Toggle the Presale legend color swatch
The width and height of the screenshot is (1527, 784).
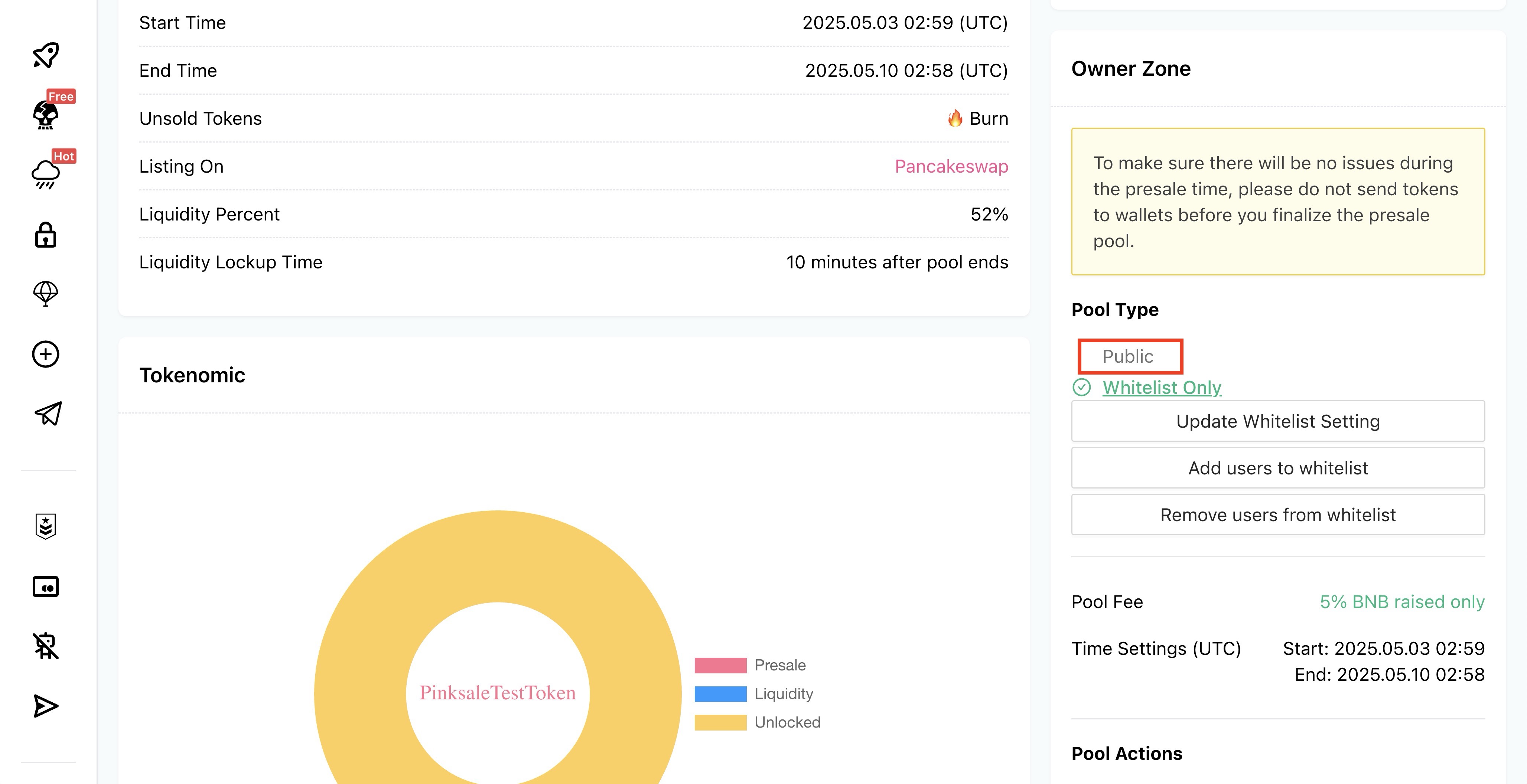(720, 665)
